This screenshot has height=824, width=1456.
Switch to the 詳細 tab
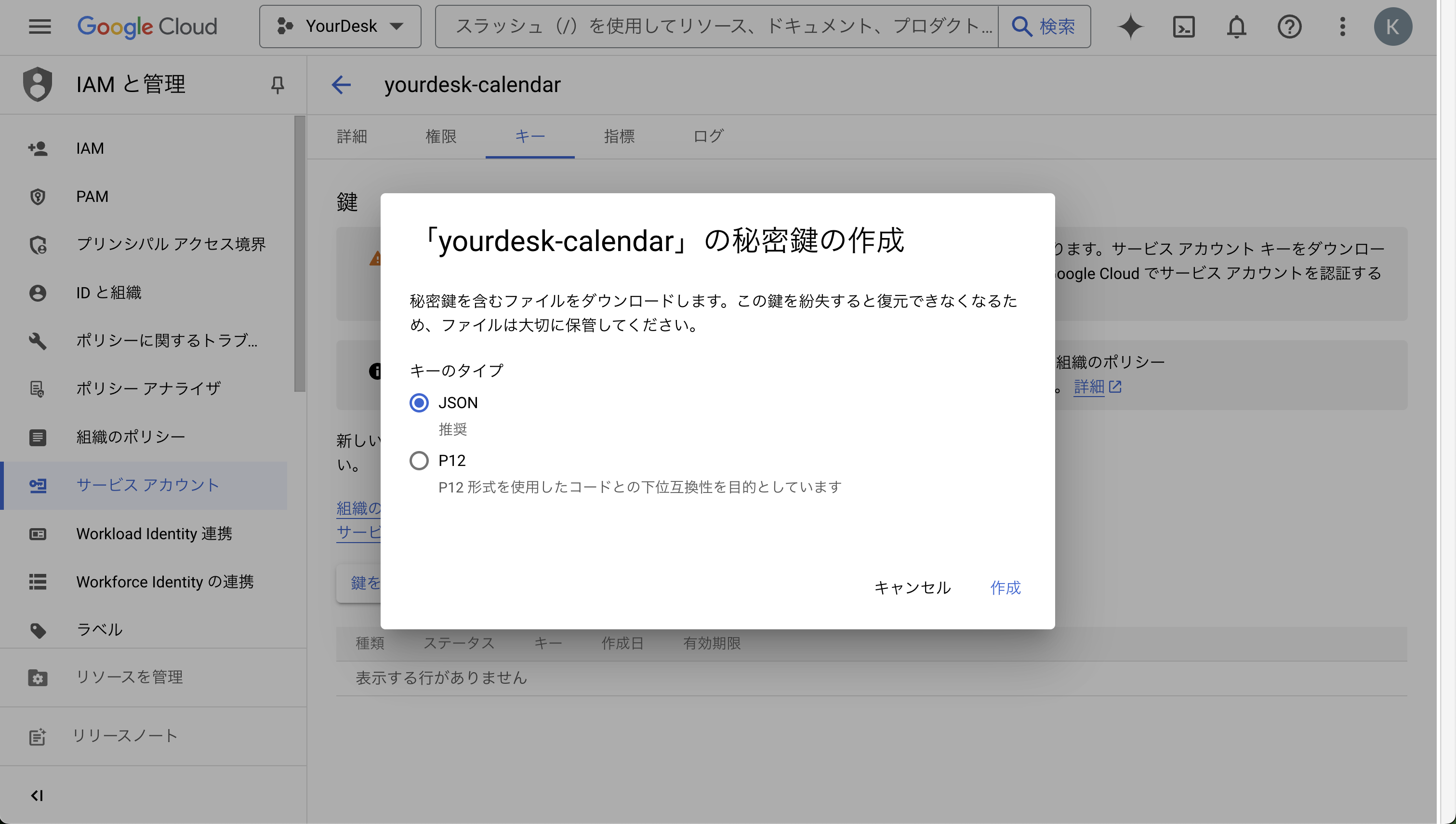click(x=352, y=136)
